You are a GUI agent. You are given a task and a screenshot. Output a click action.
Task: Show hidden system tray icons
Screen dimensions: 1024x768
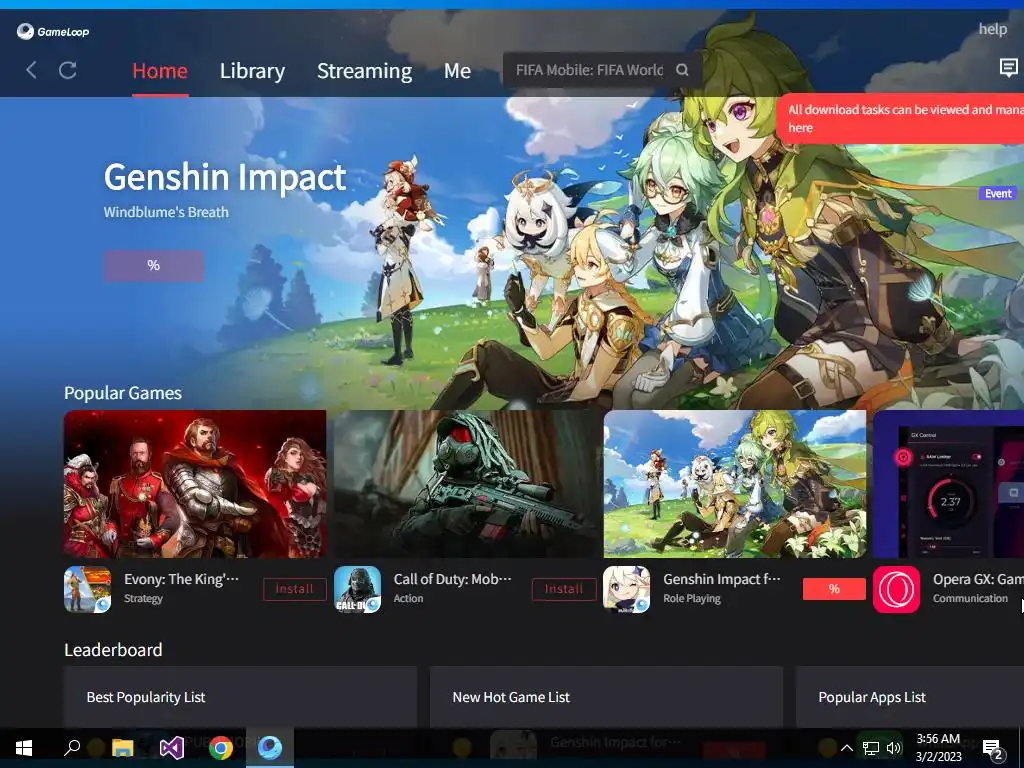[846, 748]
